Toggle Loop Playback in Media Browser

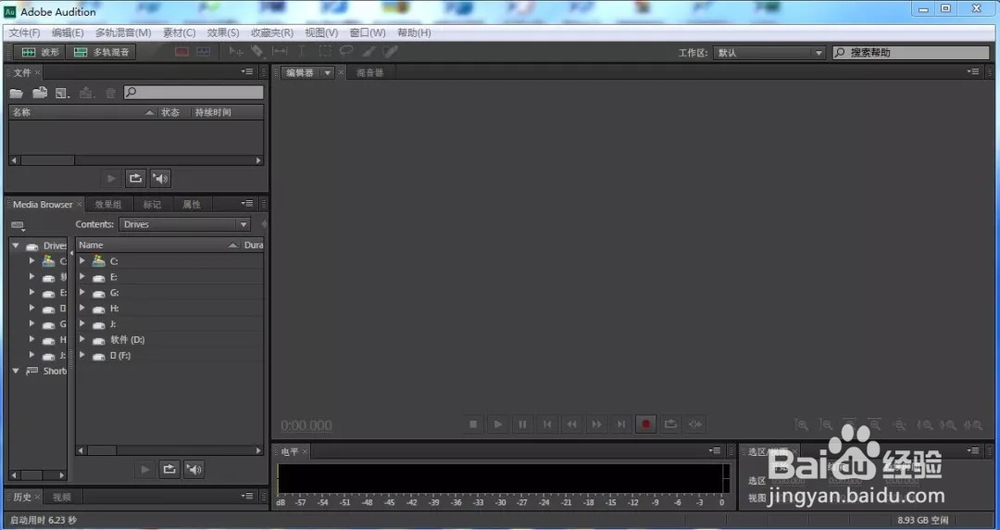coord(169,469)
